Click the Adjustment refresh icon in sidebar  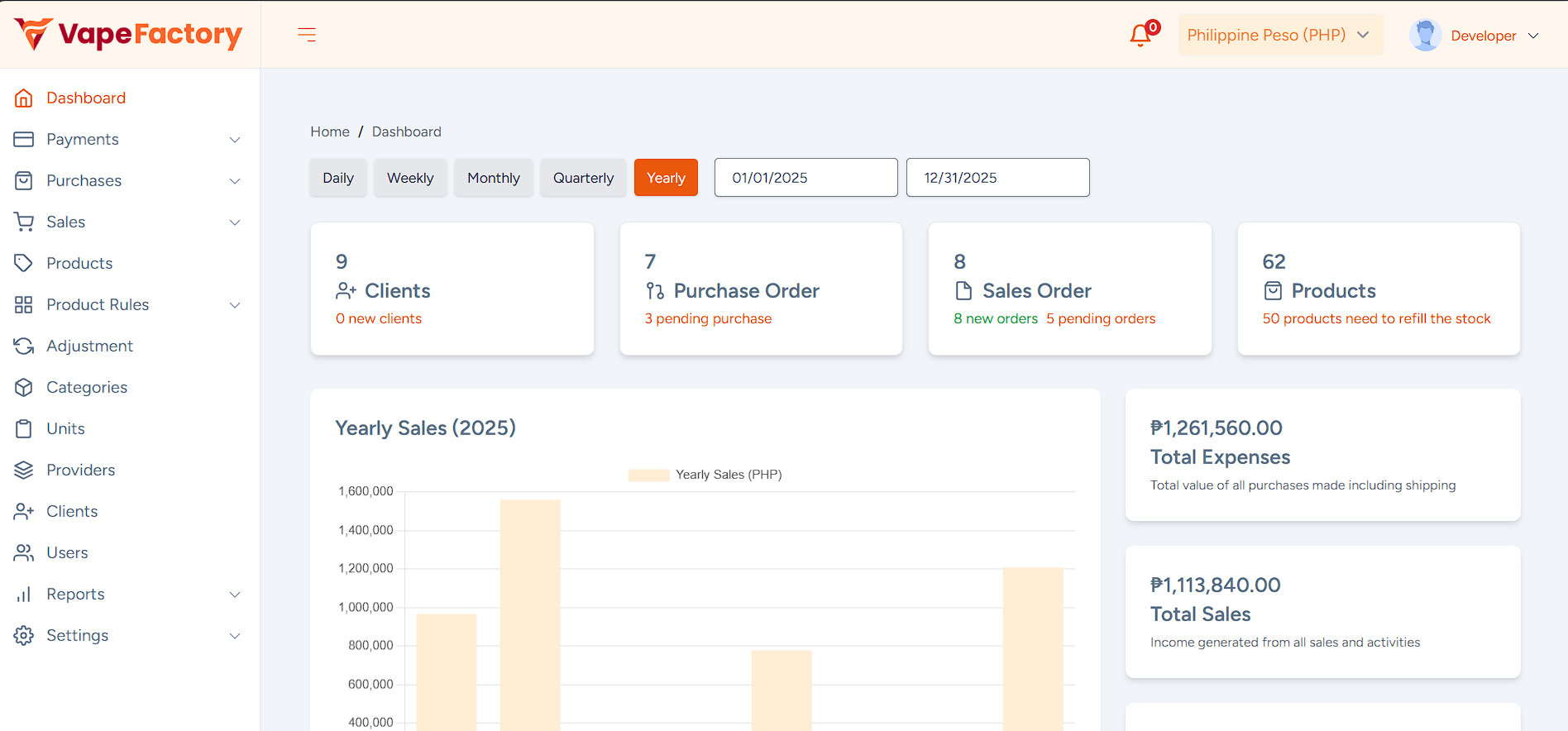tap(24, 346)
